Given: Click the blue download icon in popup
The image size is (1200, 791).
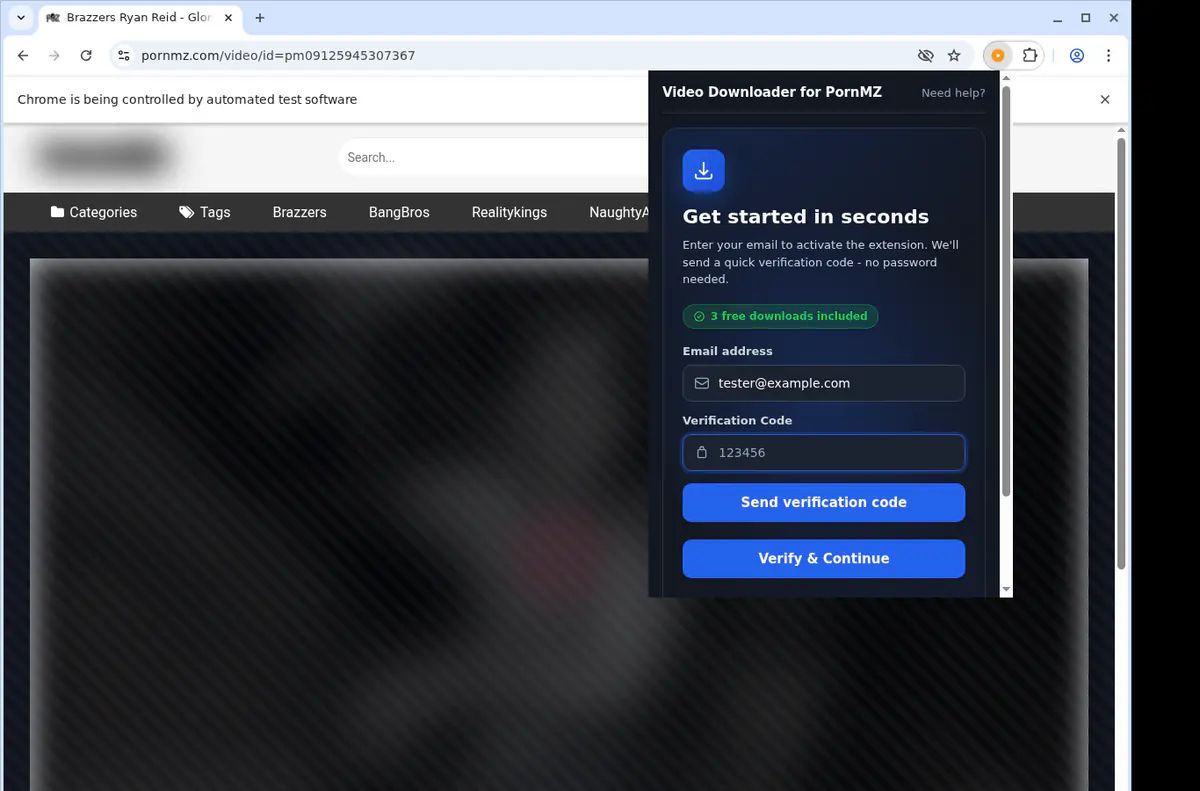Looking at the screenshot, I should point(703,171).
